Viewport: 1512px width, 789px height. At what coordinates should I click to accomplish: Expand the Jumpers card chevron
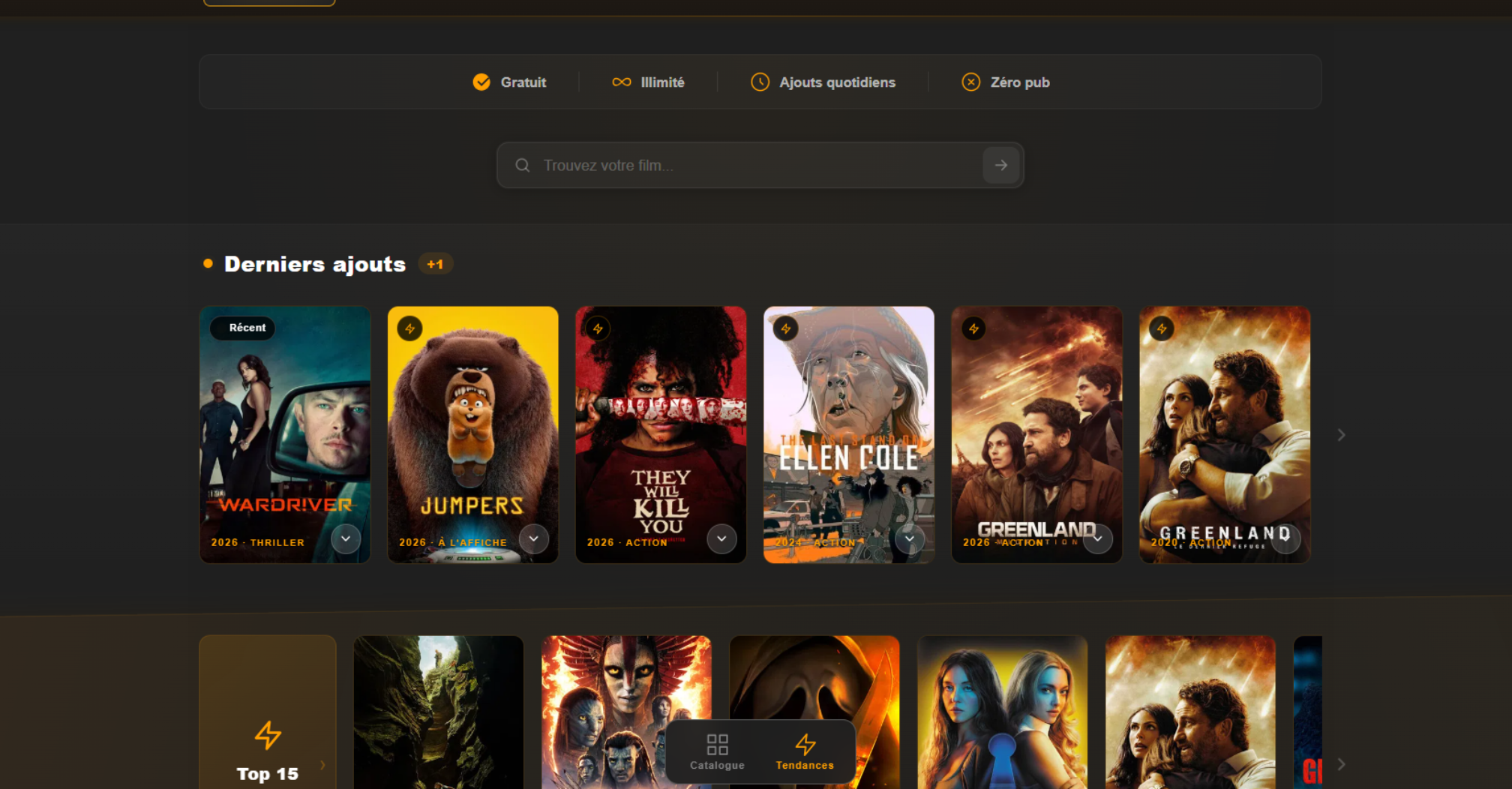(534, 538)
